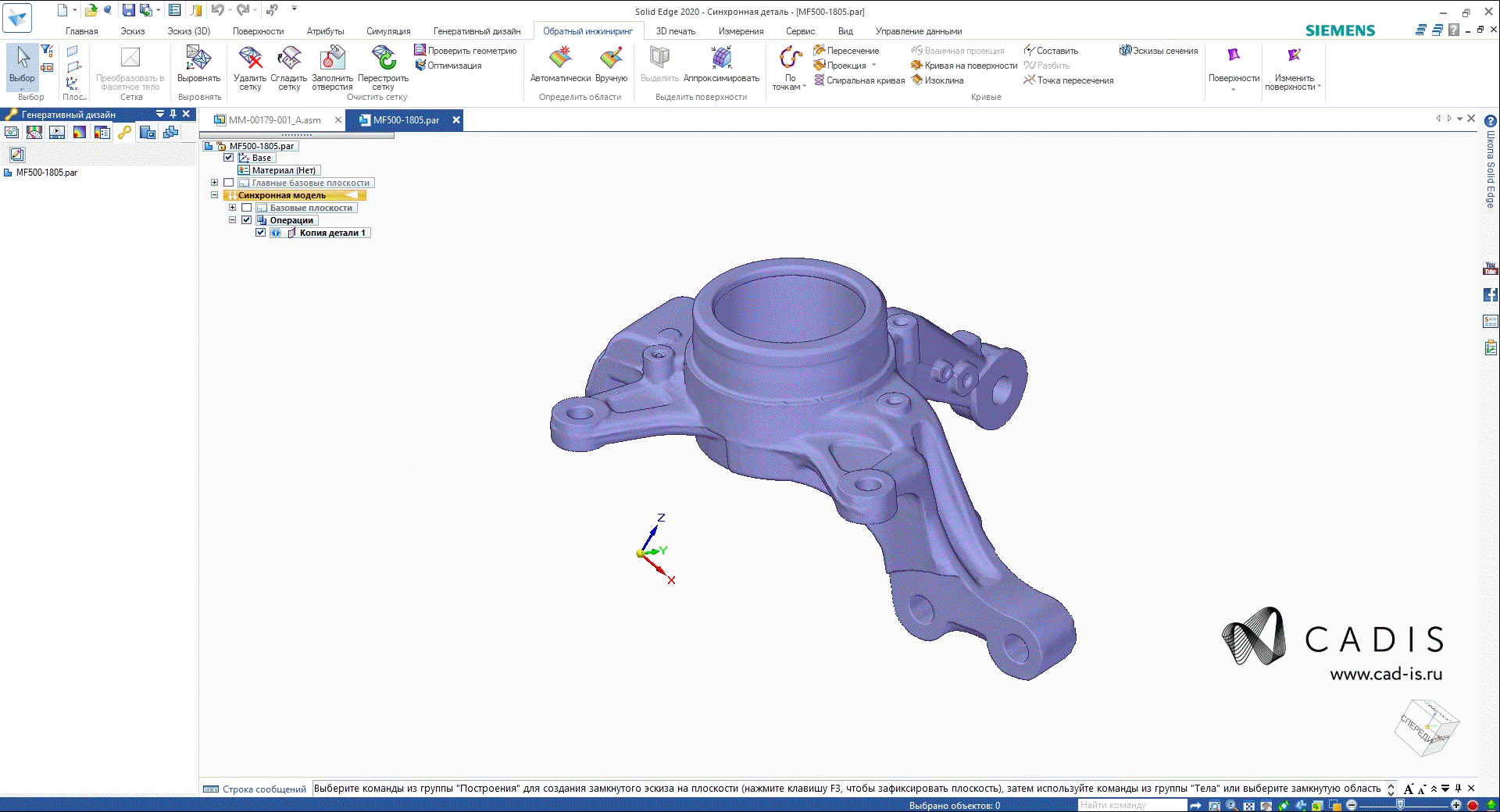
Task: Open the По точкам dropdown
Action: point(790,69)
